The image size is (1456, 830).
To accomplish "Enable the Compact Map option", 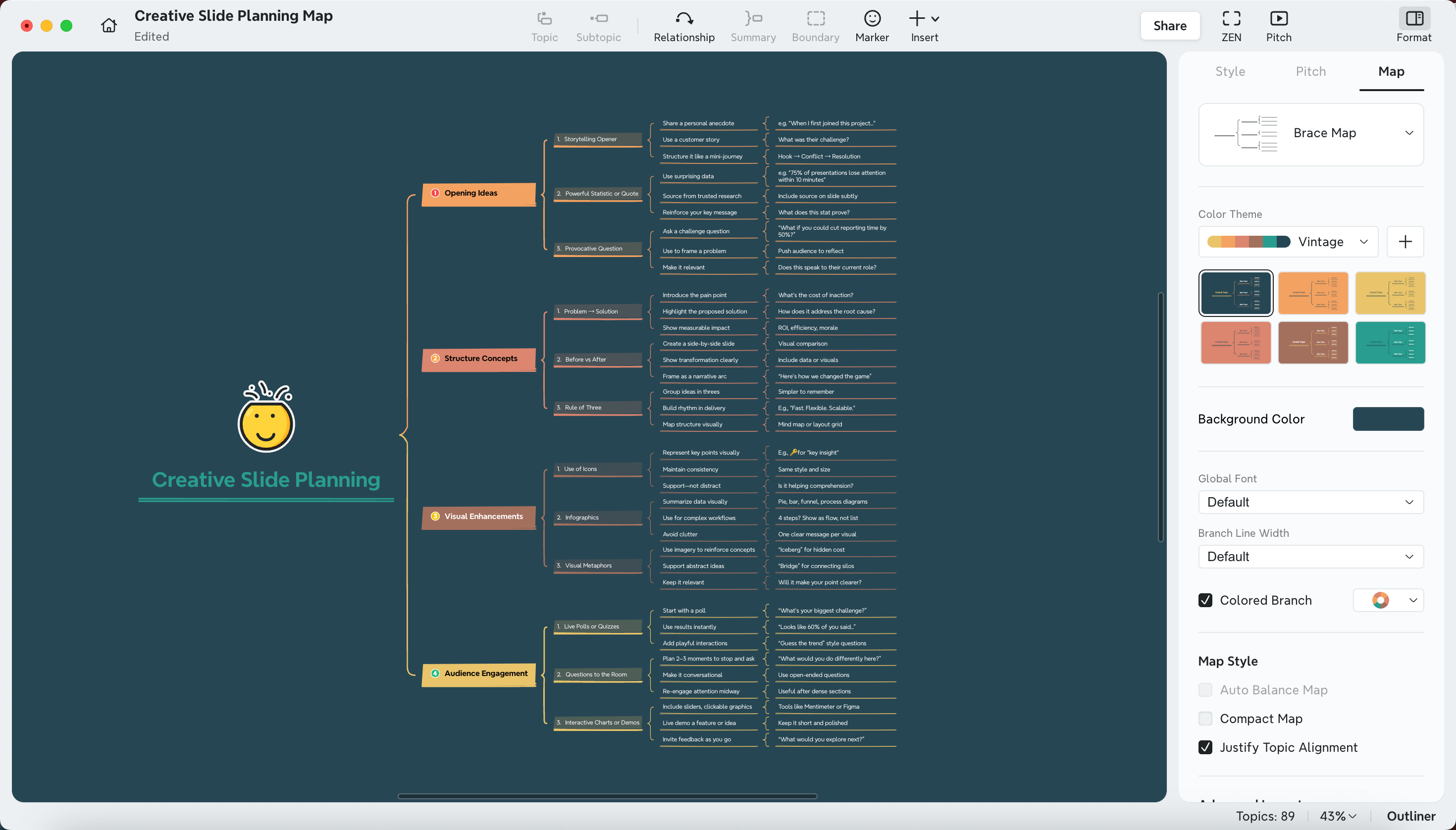I will coord(1205,718).
